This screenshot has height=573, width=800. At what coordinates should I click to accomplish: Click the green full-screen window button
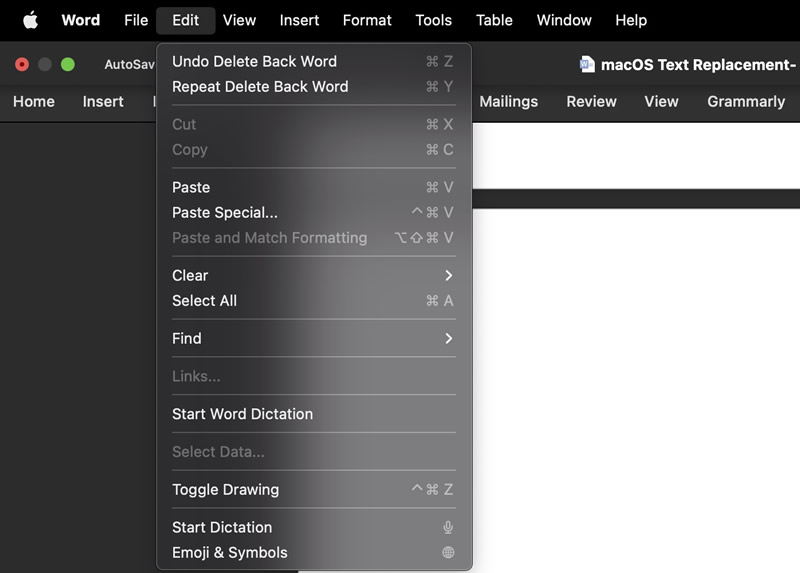[68, 64]
